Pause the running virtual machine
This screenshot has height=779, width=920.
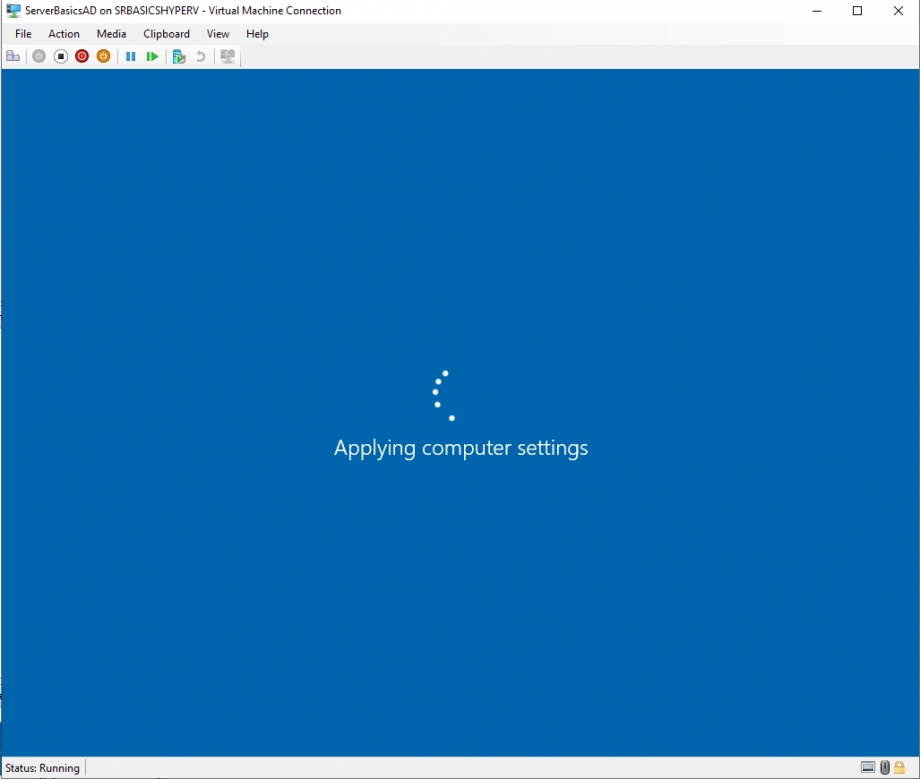click(130, 56)
